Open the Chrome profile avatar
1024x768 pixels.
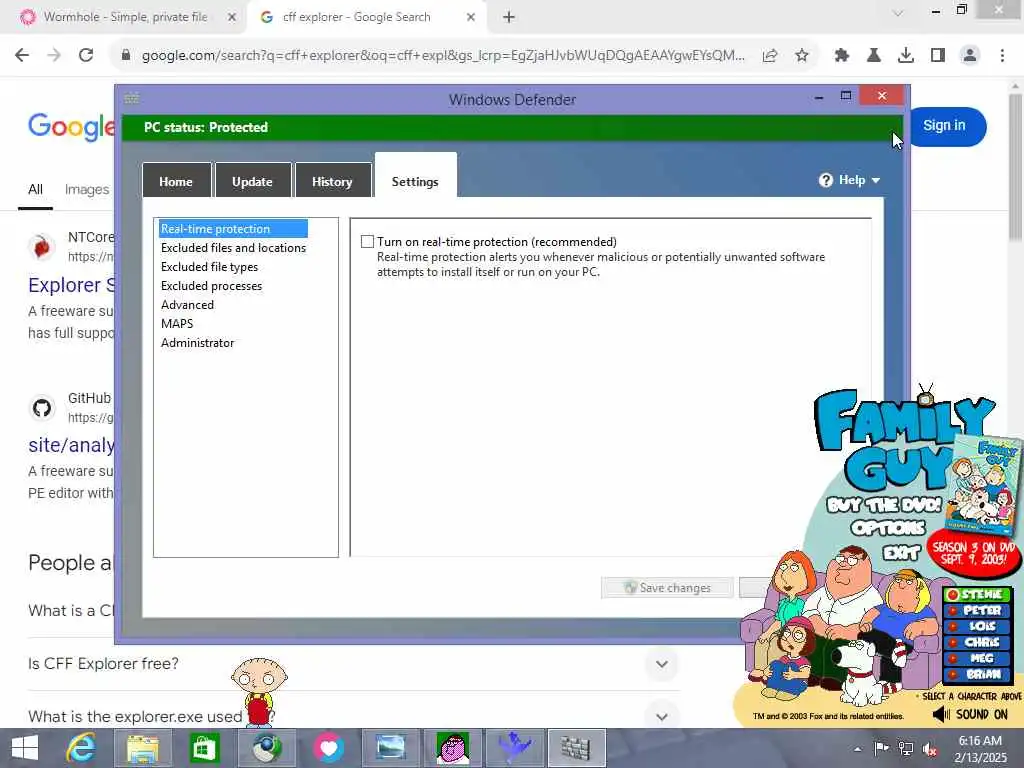[970, 56]
